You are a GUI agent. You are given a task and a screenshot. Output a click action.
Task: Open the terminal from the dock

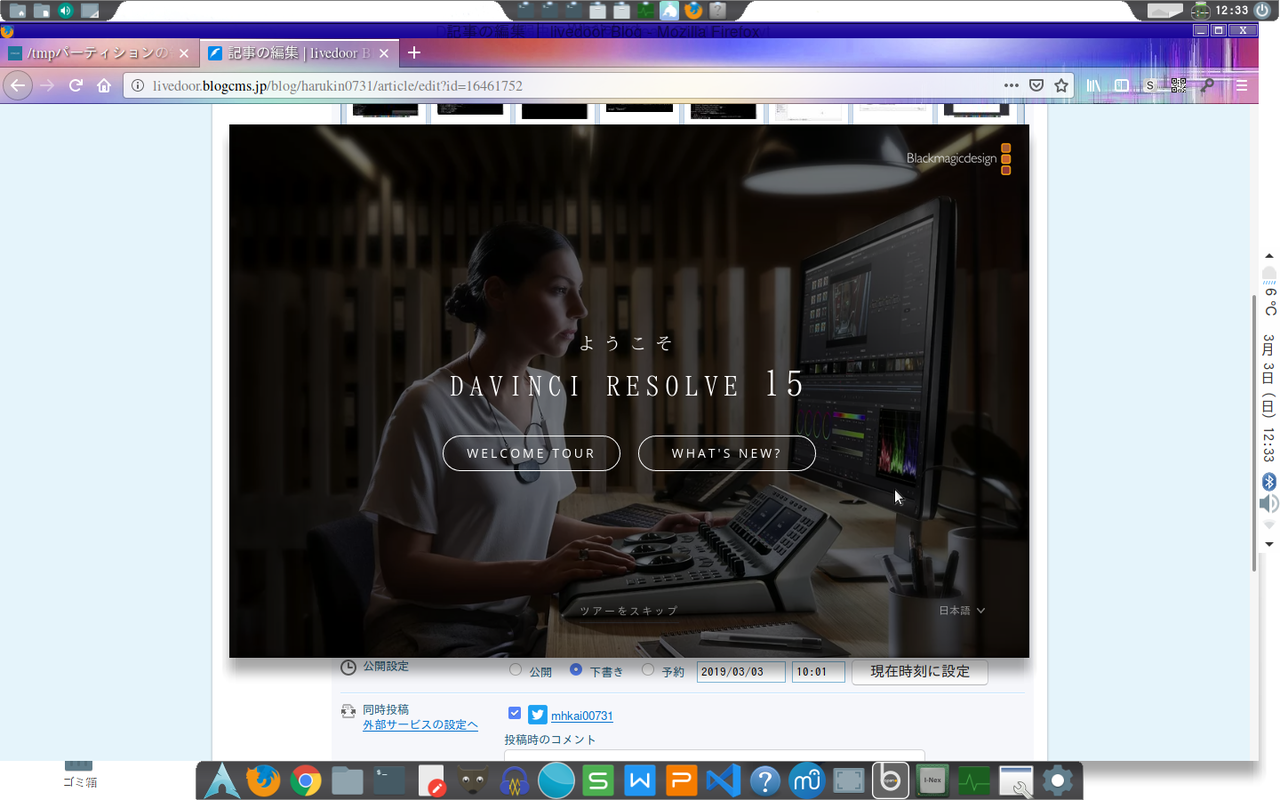[x=389, y=780]
